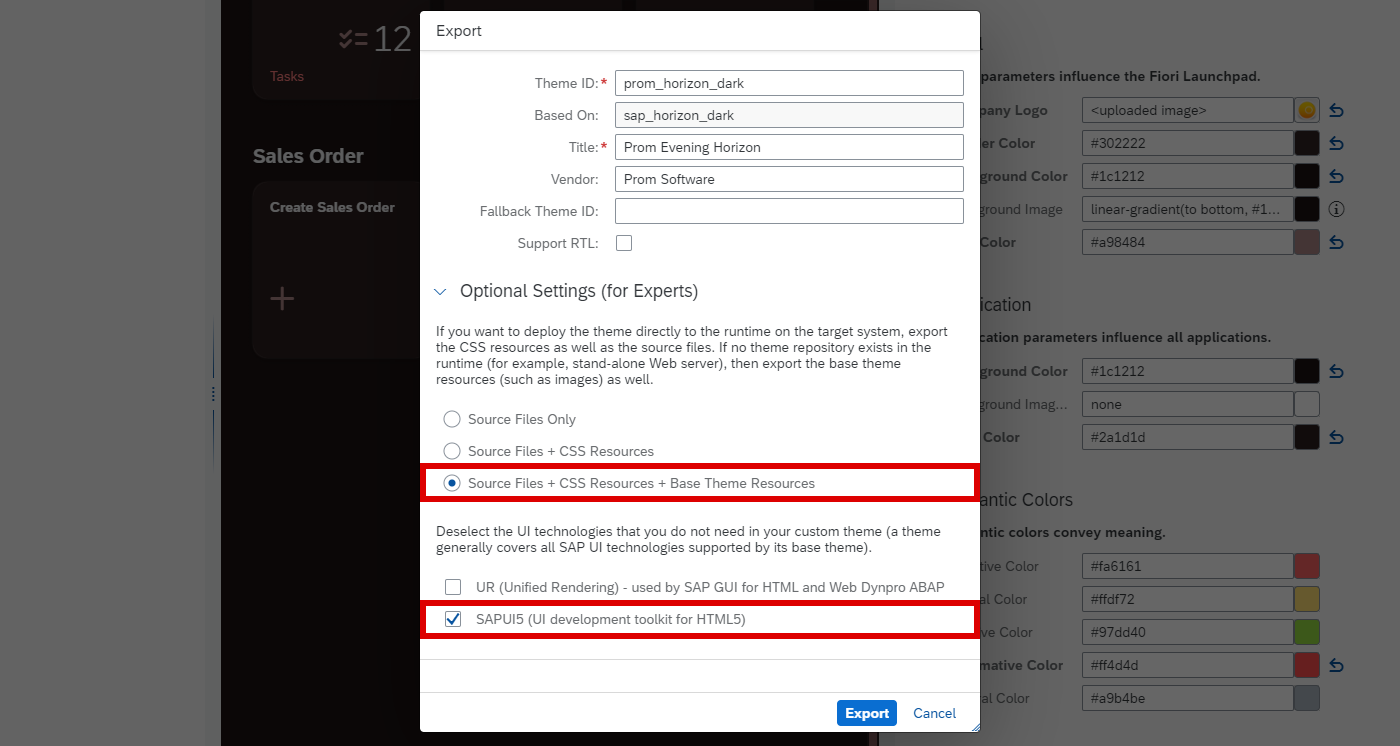Reset the Company Logo parameter
Screen dimensions: 1400x746
(1336, 110)
